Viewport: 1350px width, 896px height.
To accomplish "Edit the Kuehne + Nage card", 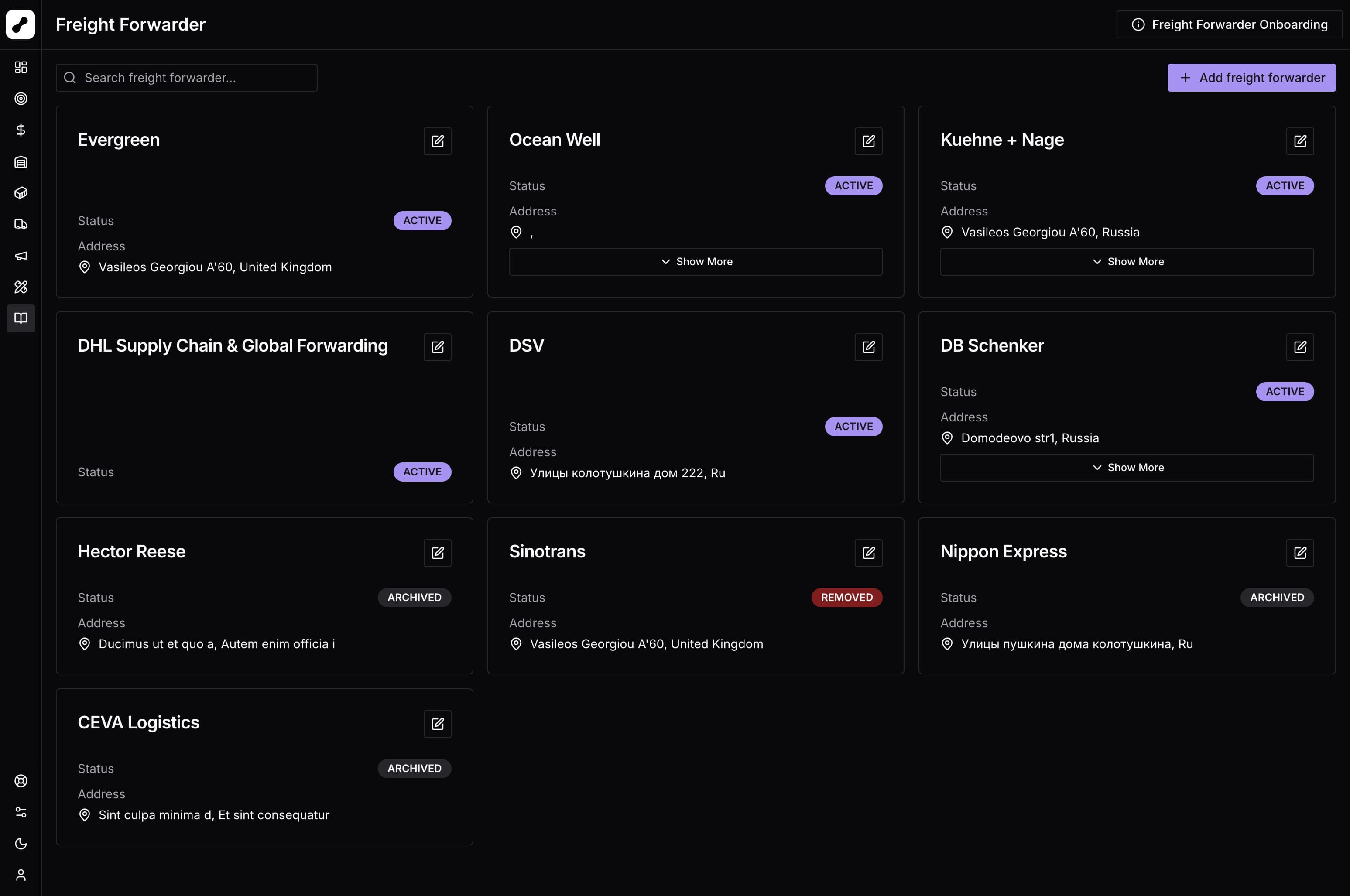I will (1300, 141).
